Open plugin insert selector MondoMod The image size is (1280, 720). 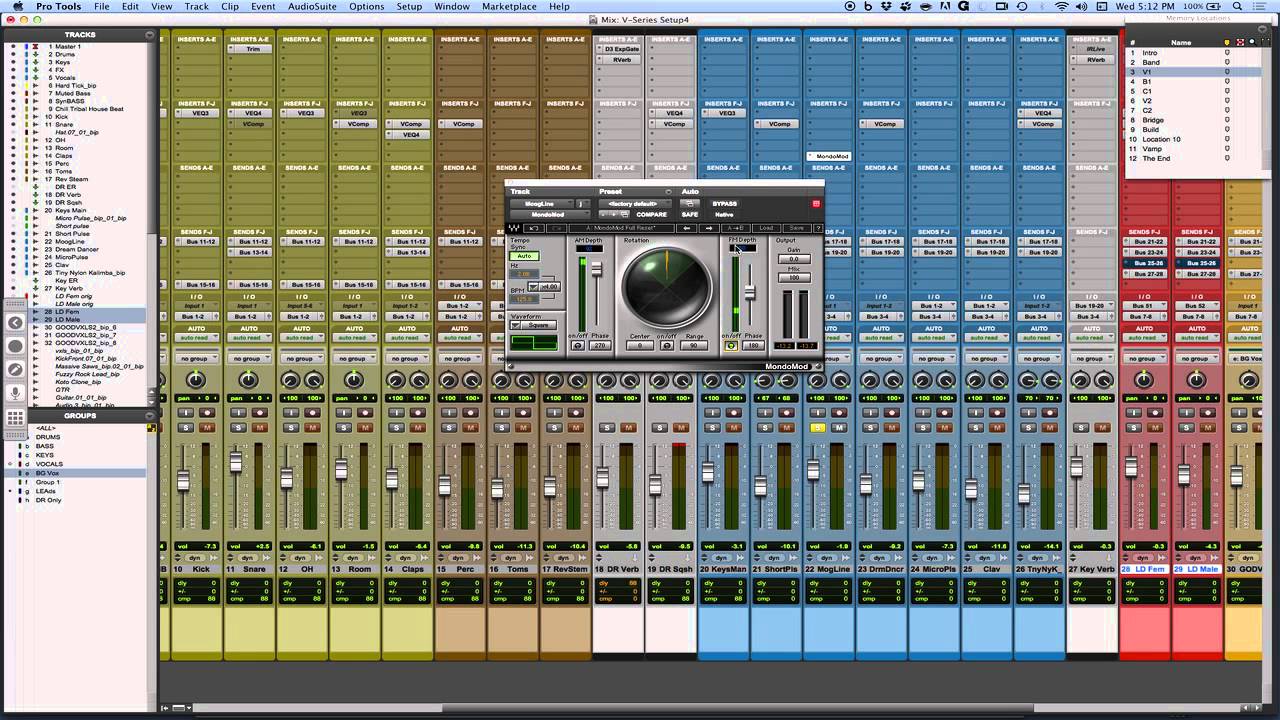coord(550,214)
